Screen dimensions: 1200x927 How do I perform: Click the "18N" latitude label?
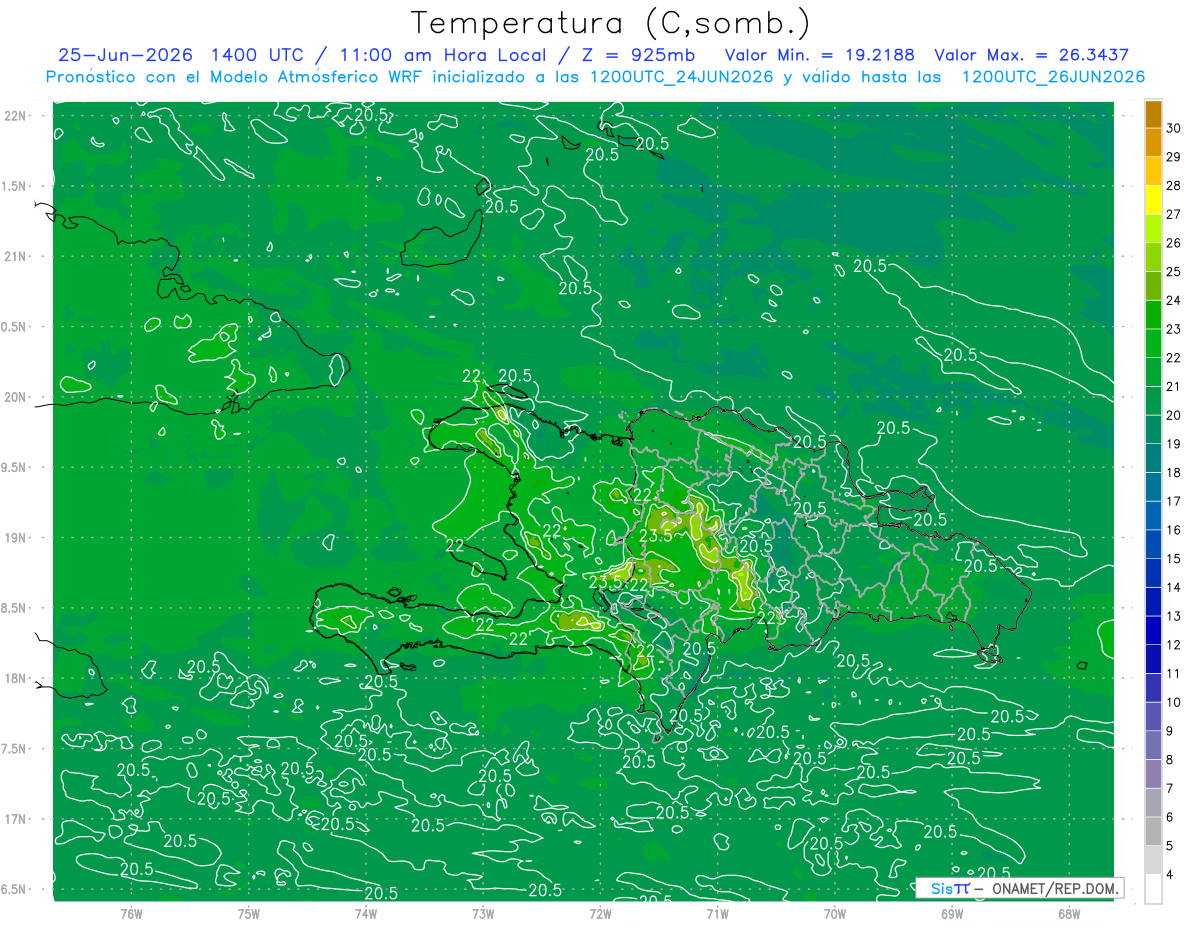tap(16, 678)
